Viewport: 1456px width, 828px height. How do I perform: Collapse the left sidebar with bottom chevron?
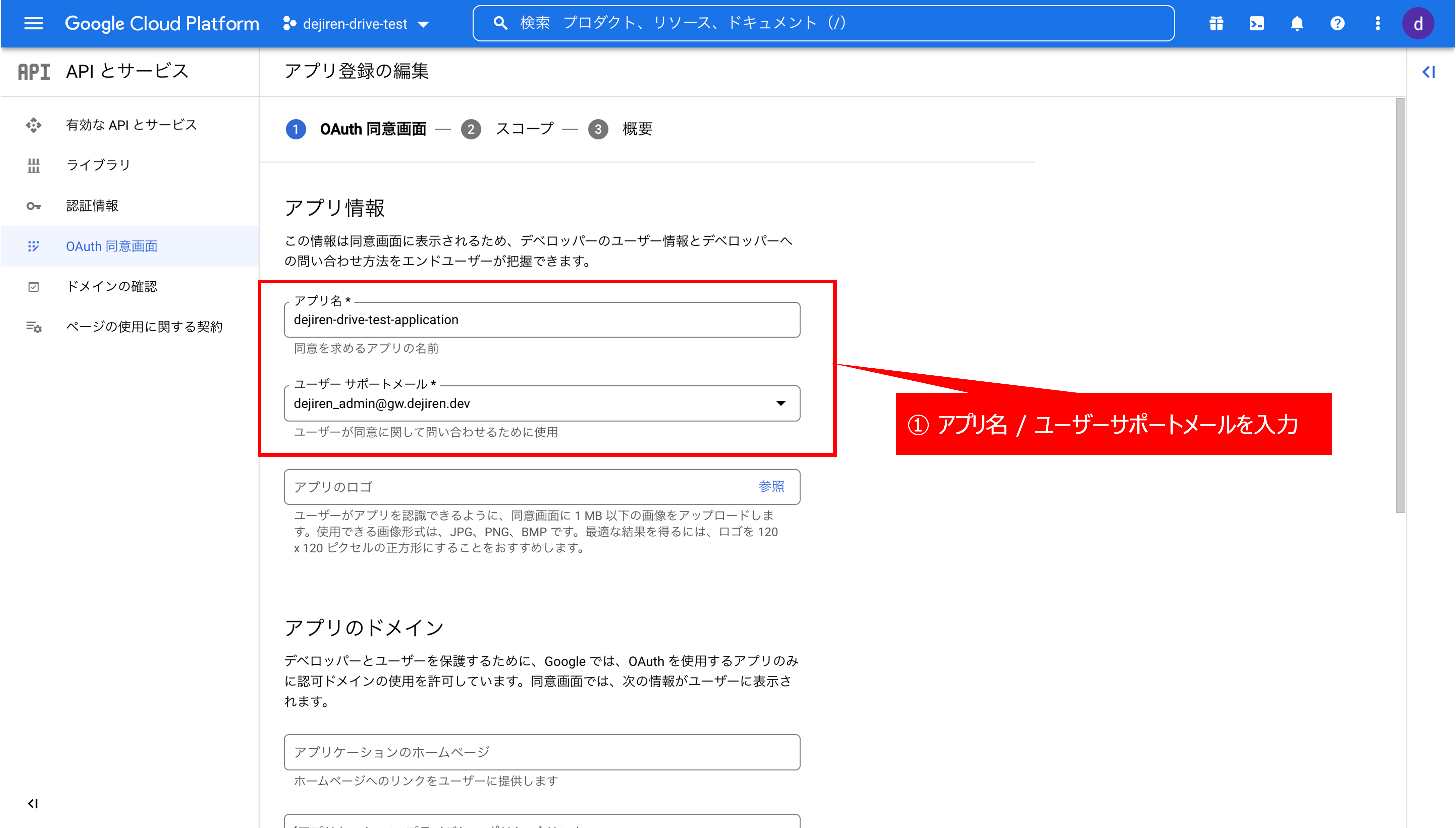click(33, 804)
